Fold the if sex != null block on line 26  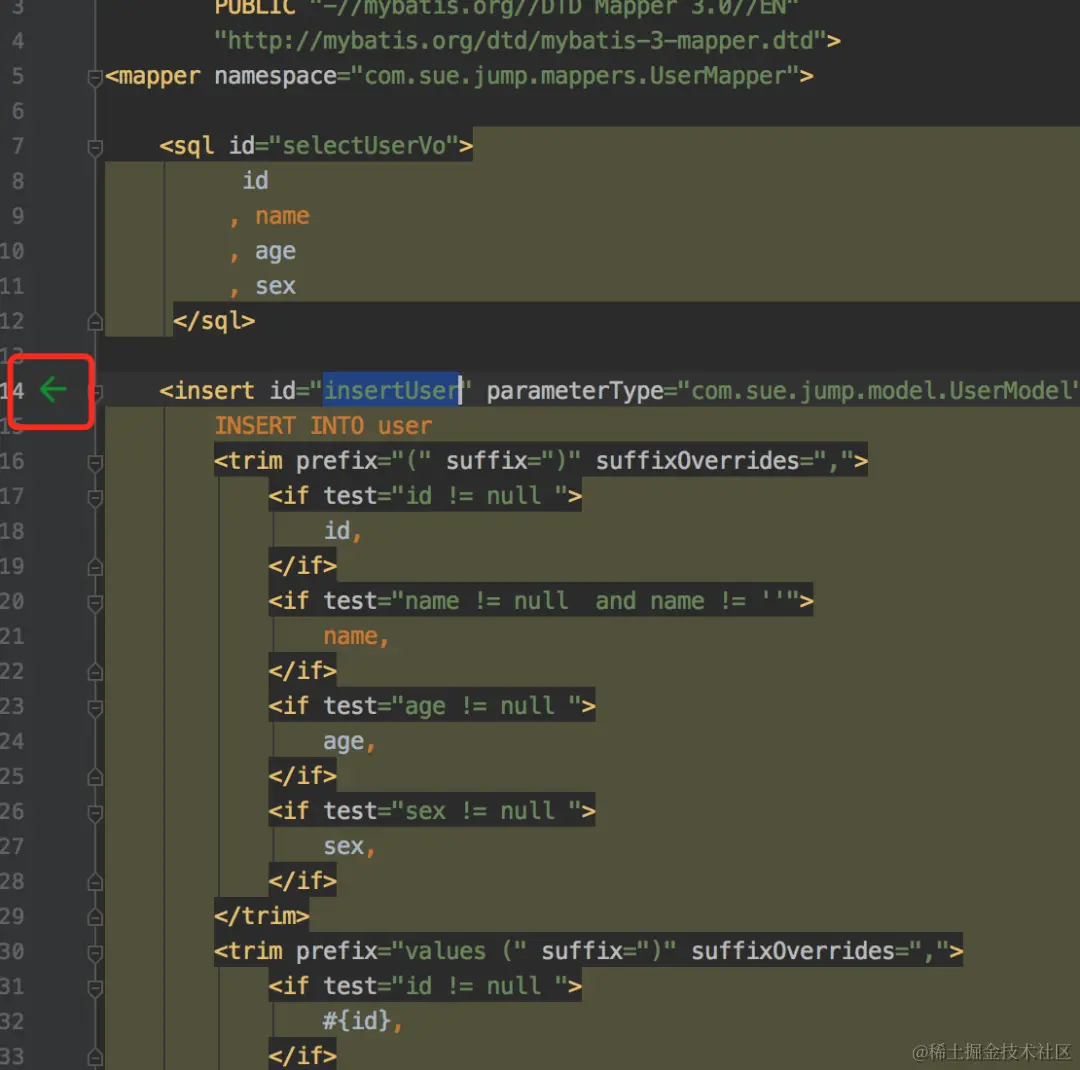(95, 813)
